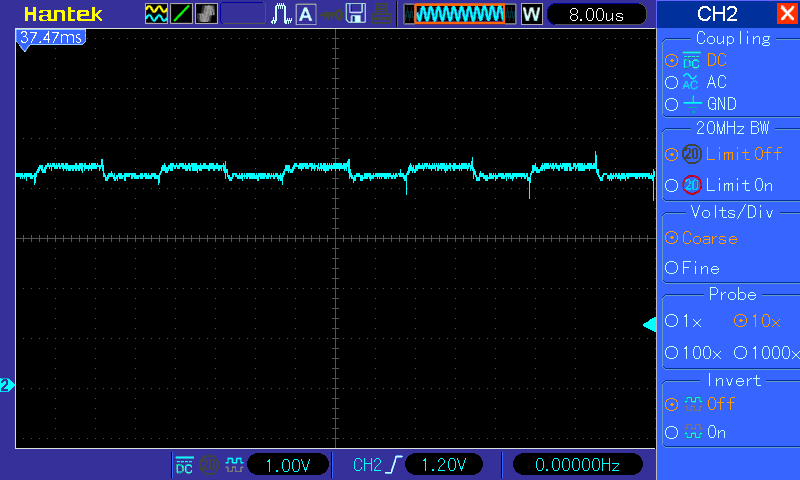Click the DC coupling symbol icon
The image size is (800, 480).
click(691, 60)
